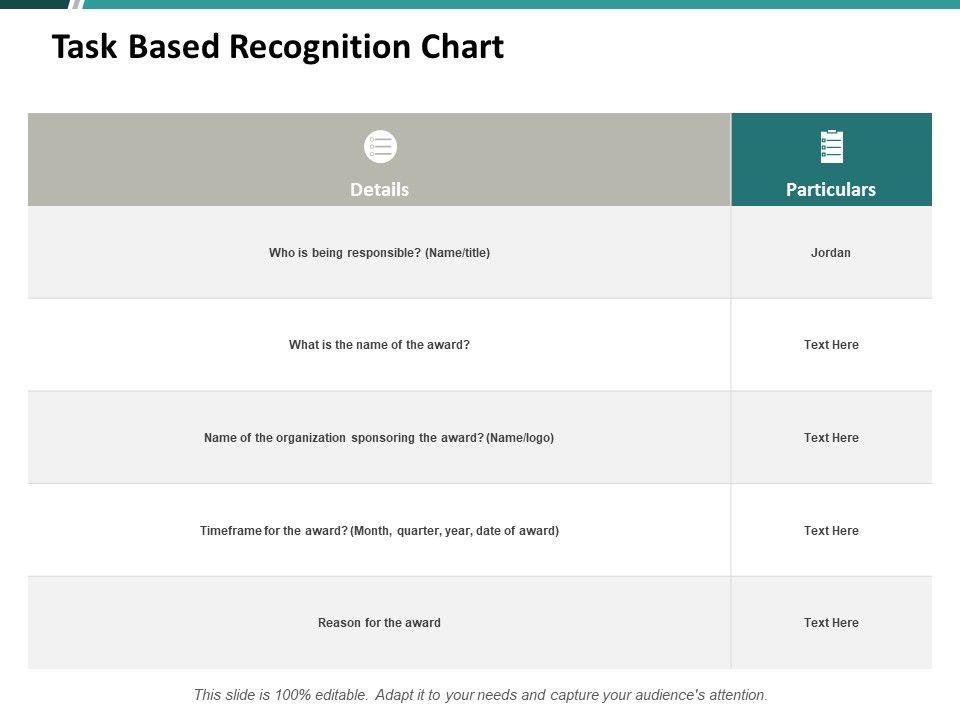
Task: Click 'Text Here' beside Reason for the award
Action: [x=831, y=623]
